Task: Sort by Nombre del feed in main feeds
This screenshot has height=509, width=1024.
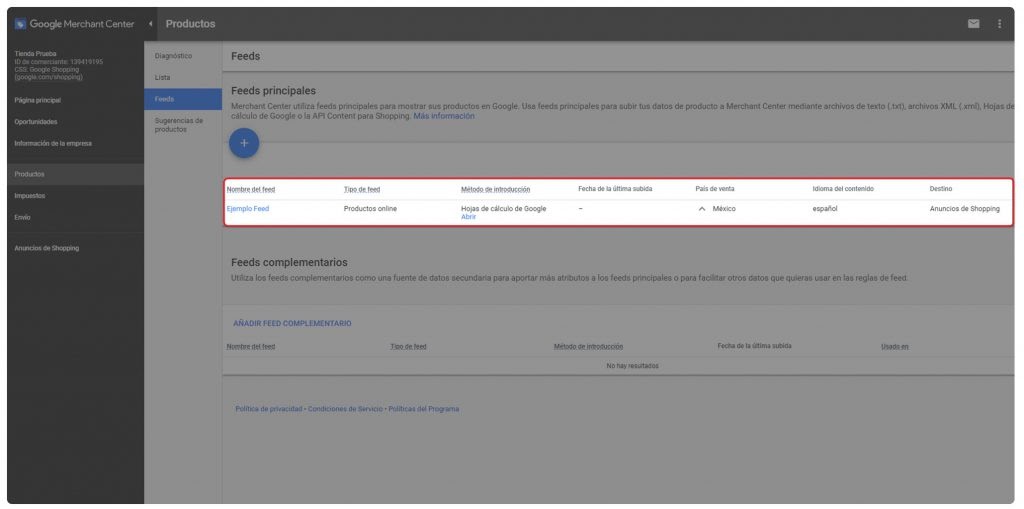Action: (251, 189)
